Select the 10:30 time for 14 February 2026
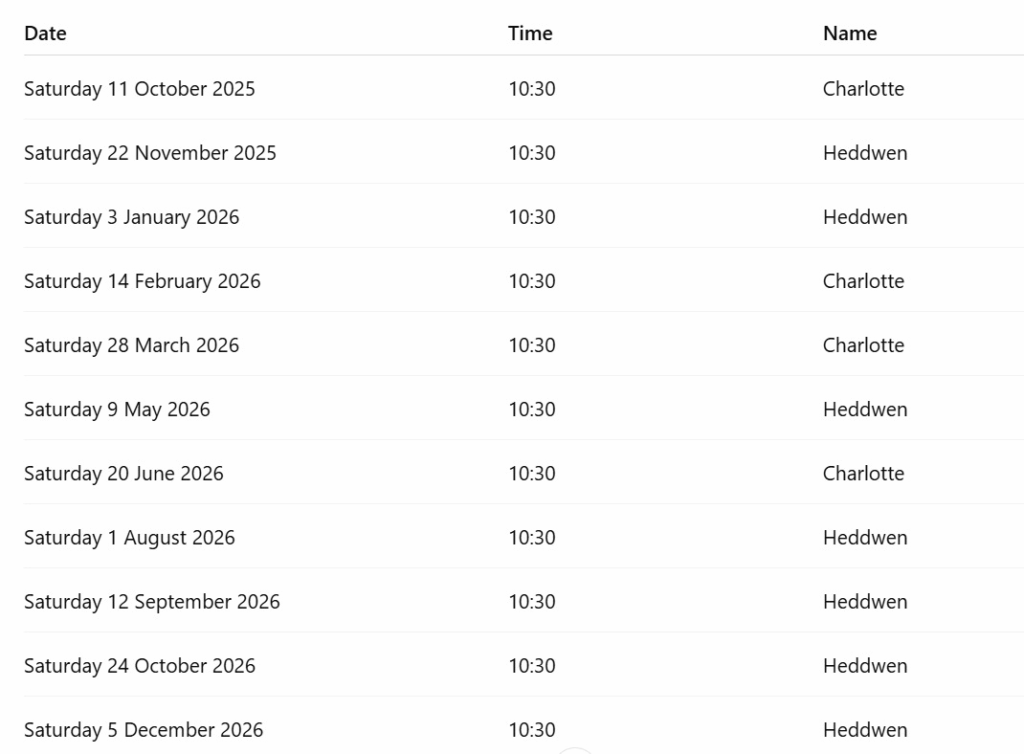The image size is (1024, 754). point(531,281)
